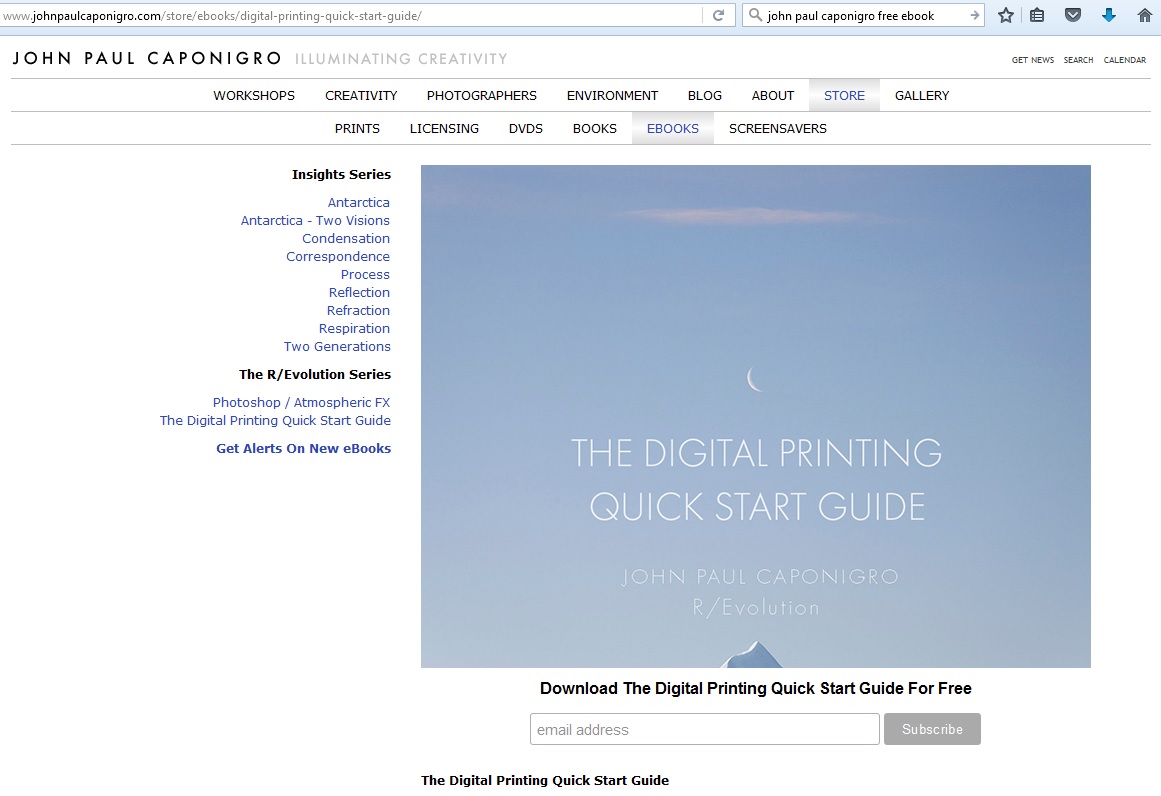Click Get Alerts On New eBooks
The image size is (1161, 796).
(x=304, y=448)
